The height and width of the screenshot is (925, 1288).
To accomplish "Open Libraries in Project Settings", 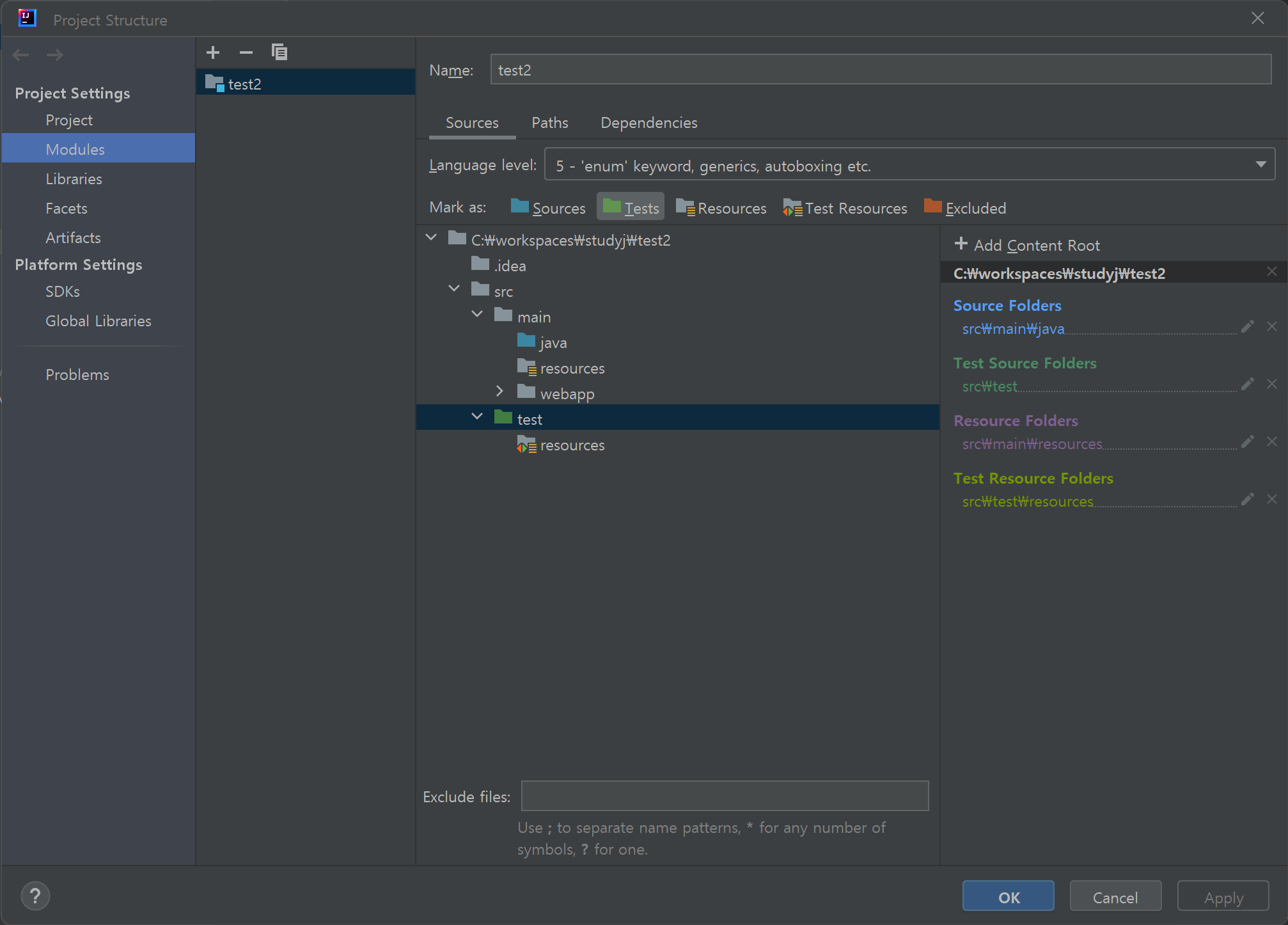I will click(x=74, y=179).
